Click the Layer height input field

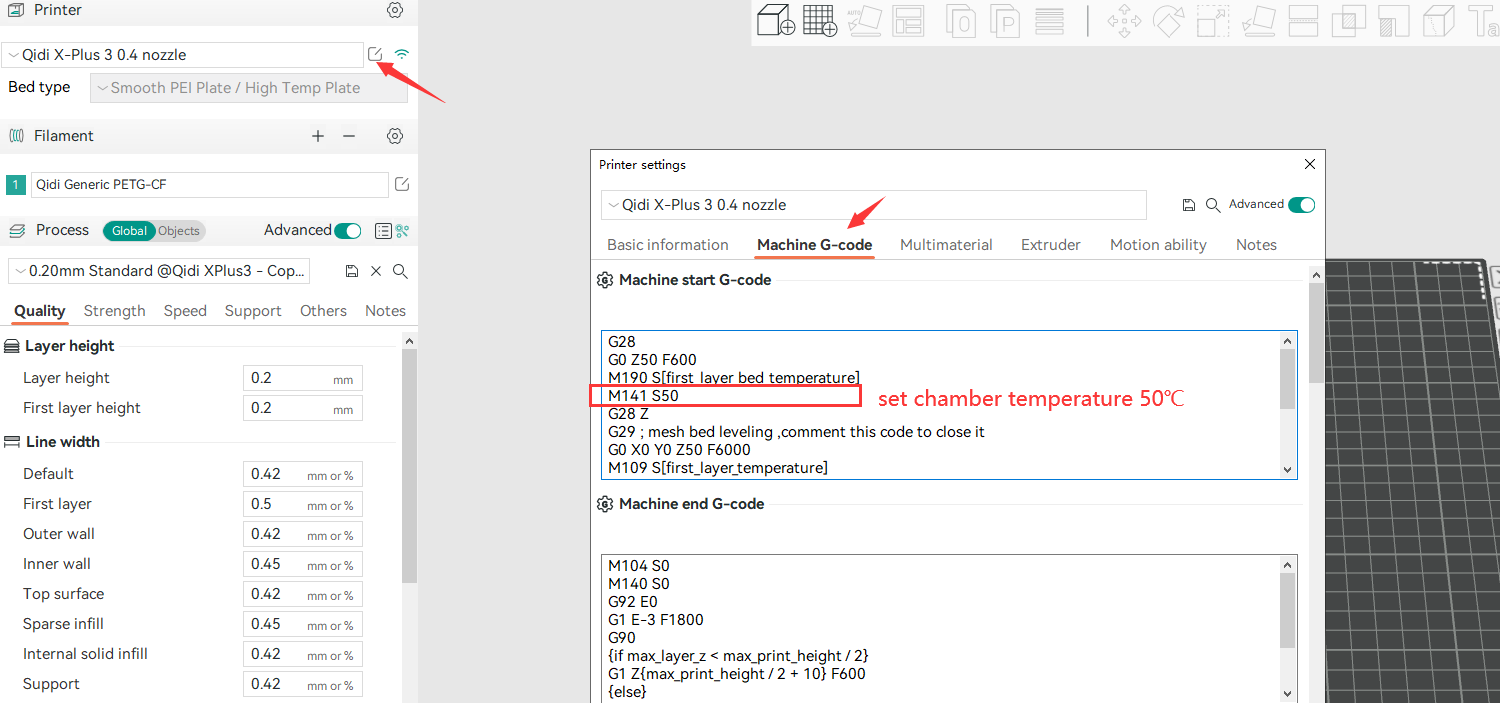pyautogui.click(x=288, y=378)
